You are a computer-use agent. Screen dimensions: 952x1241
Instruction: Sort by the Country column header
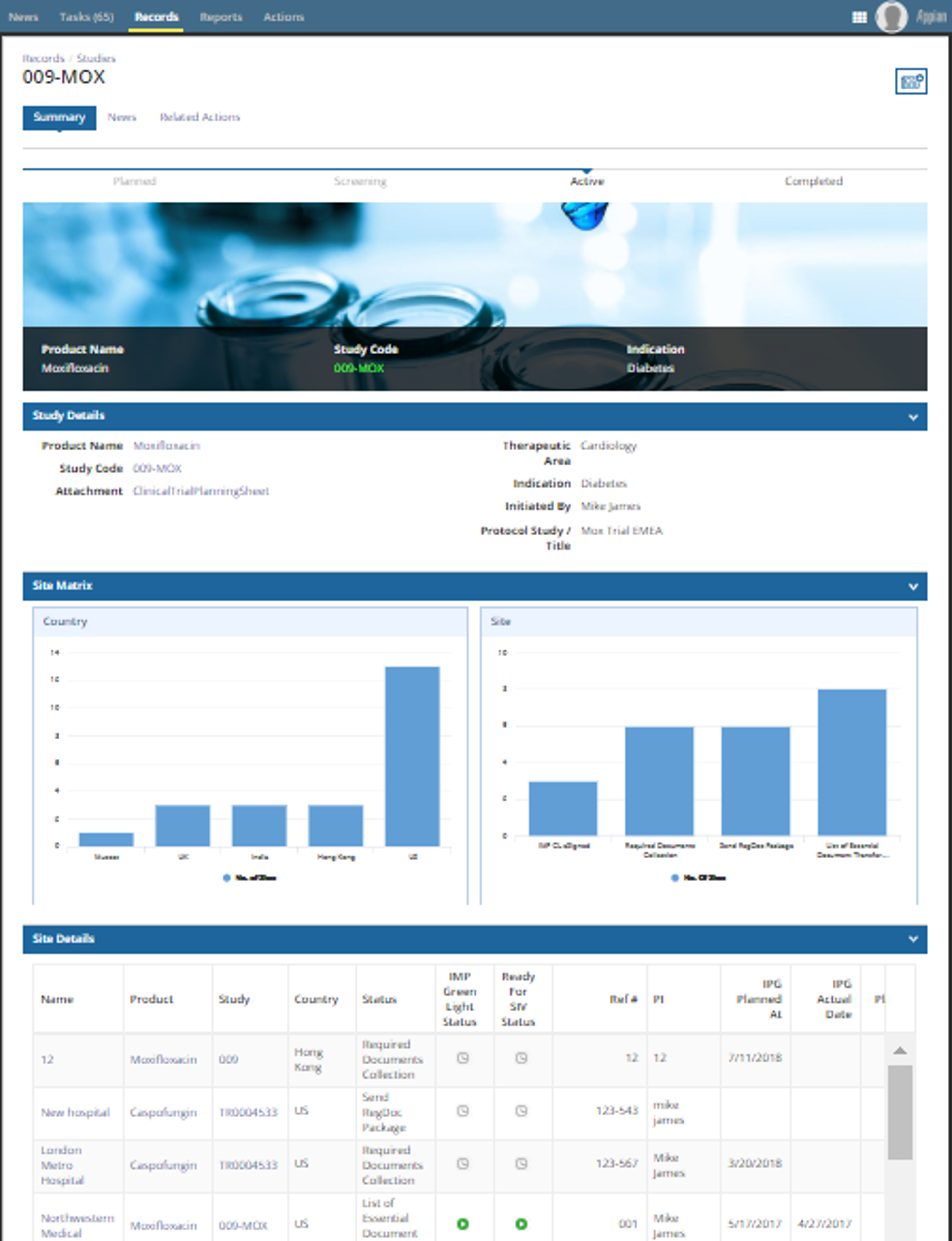click(x=316, y=999)
